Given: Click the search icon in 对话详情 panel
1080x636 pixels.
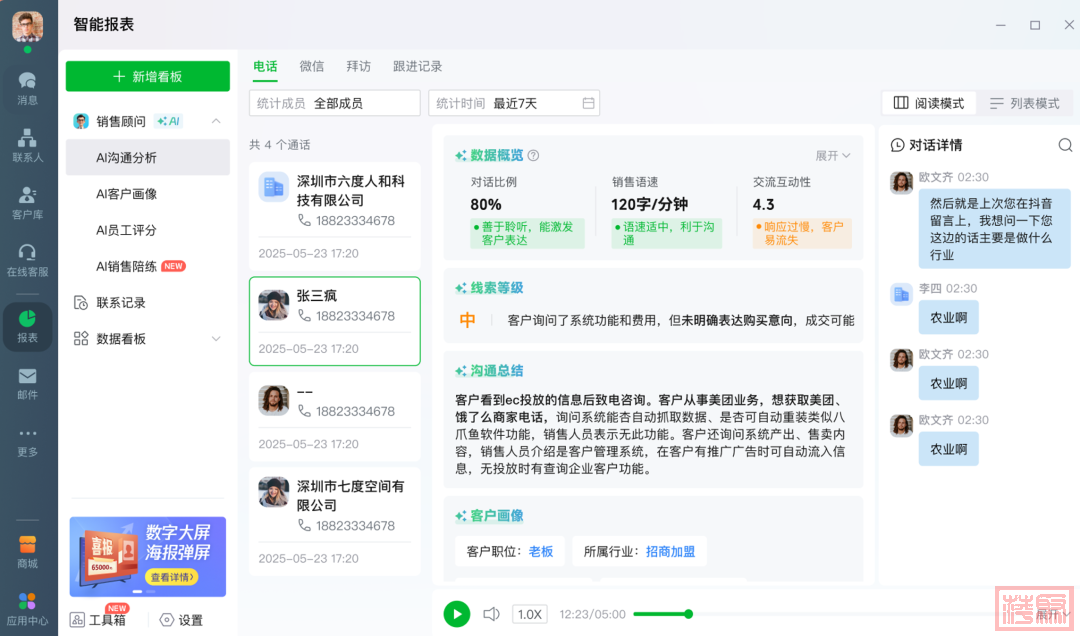Looking at the screenshot, I should (1065, 145).
